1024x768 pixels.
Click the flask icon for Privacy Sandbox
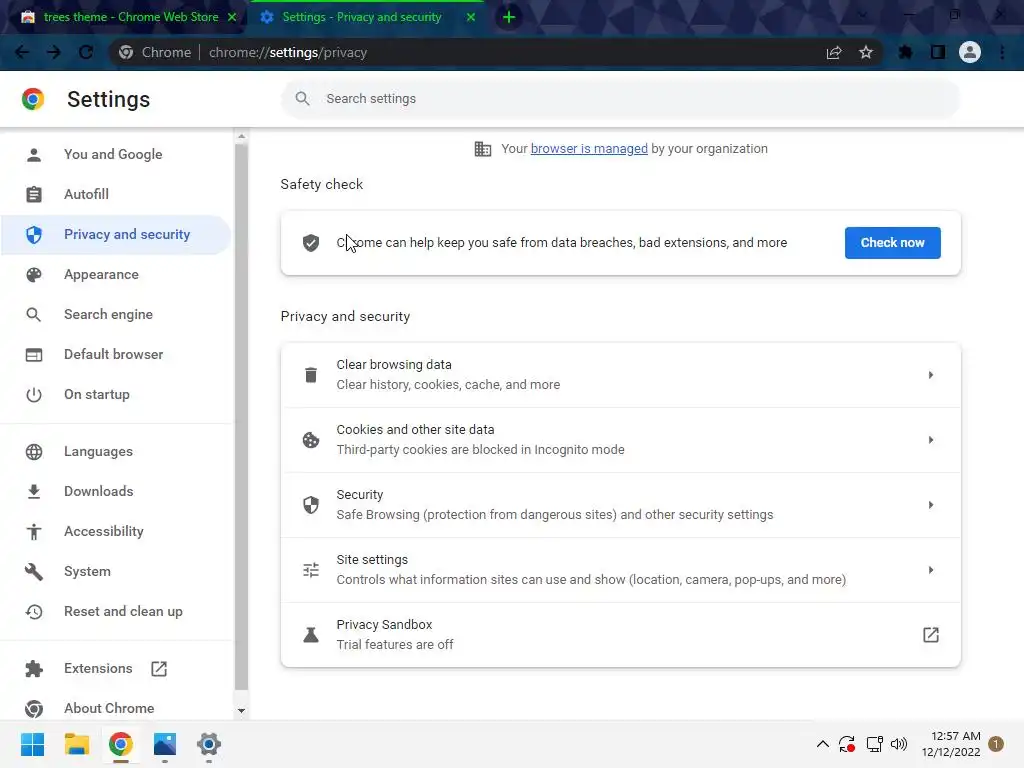311,635
